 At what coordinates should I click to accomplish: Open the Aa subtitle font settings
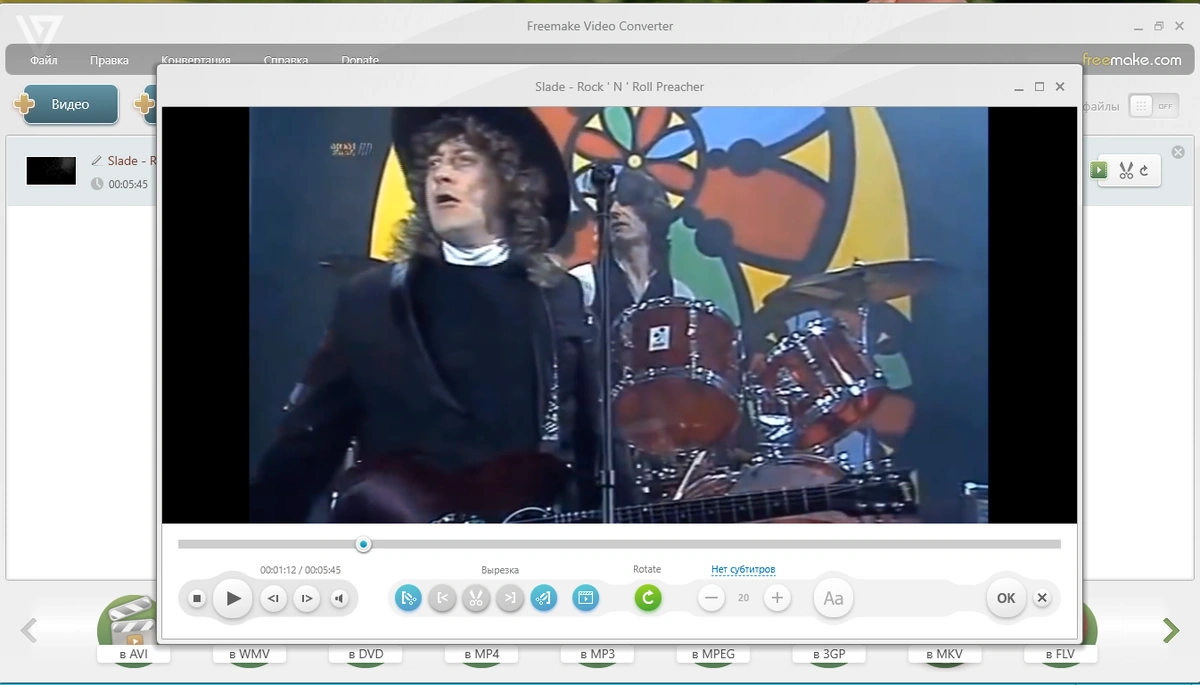[833, 599]
